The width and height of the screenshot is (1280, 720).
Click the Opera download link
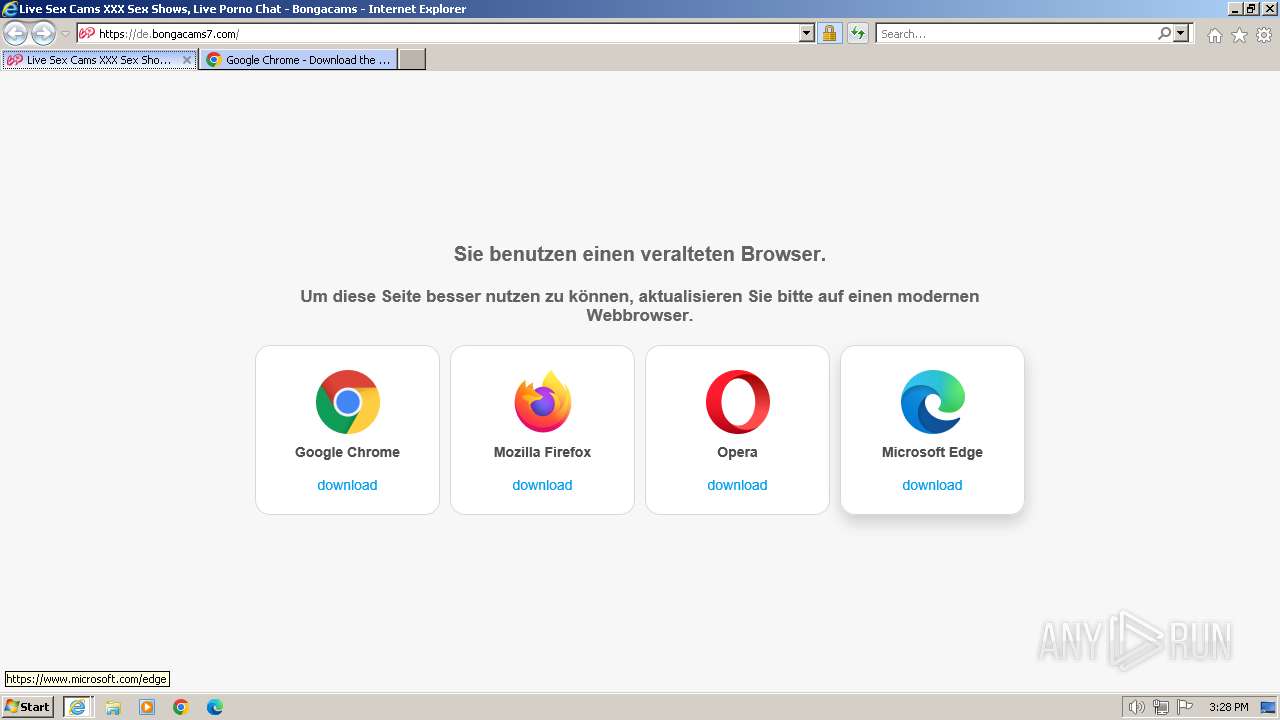point(737,485)
